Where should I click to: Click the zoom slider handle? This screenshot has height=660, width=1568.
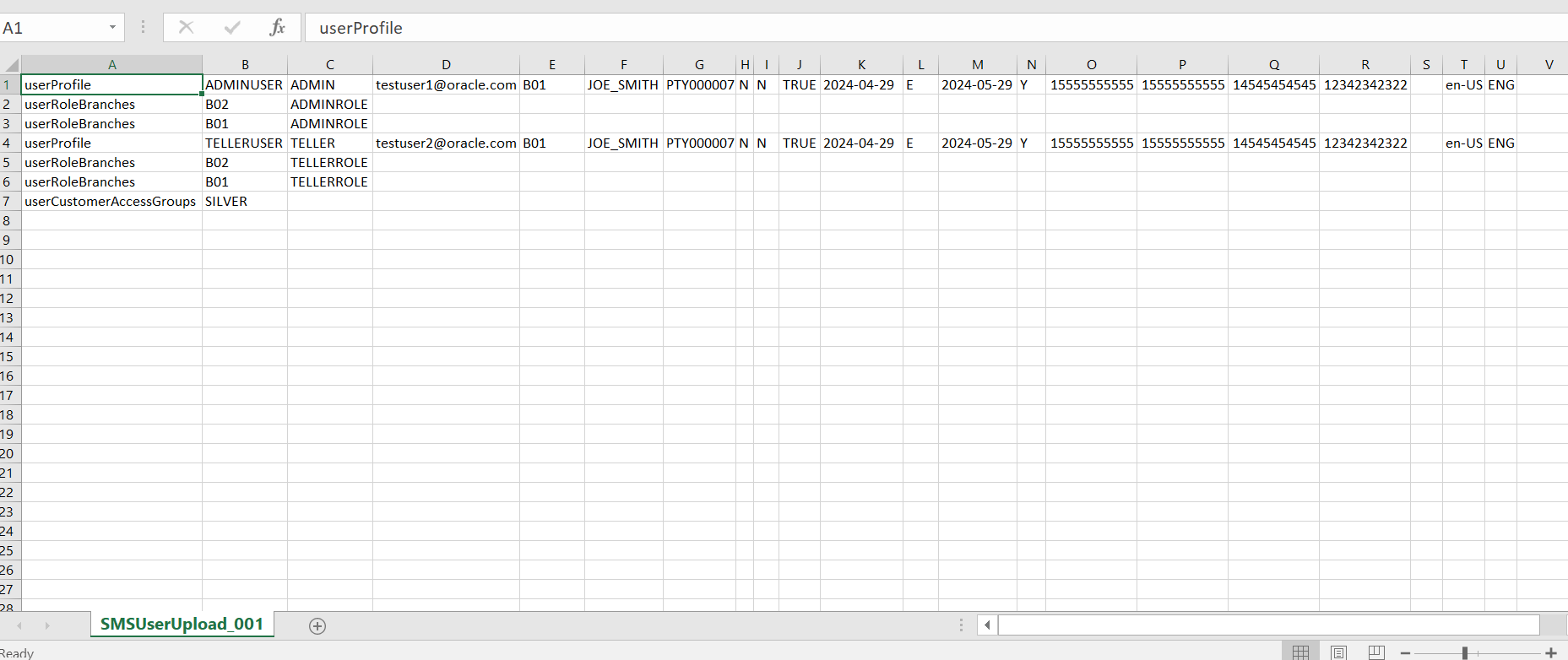coord(1465,653)
